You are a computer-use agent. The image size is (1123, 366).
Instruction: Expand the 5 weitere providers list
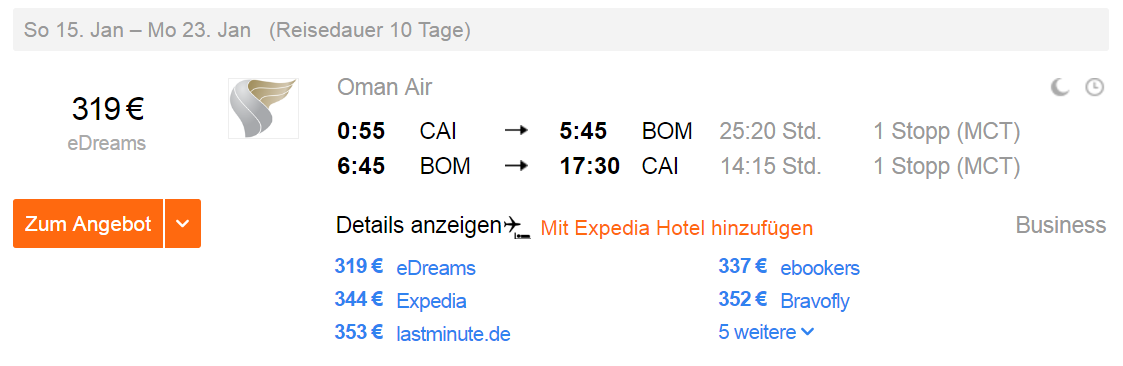tap(766, 332)
